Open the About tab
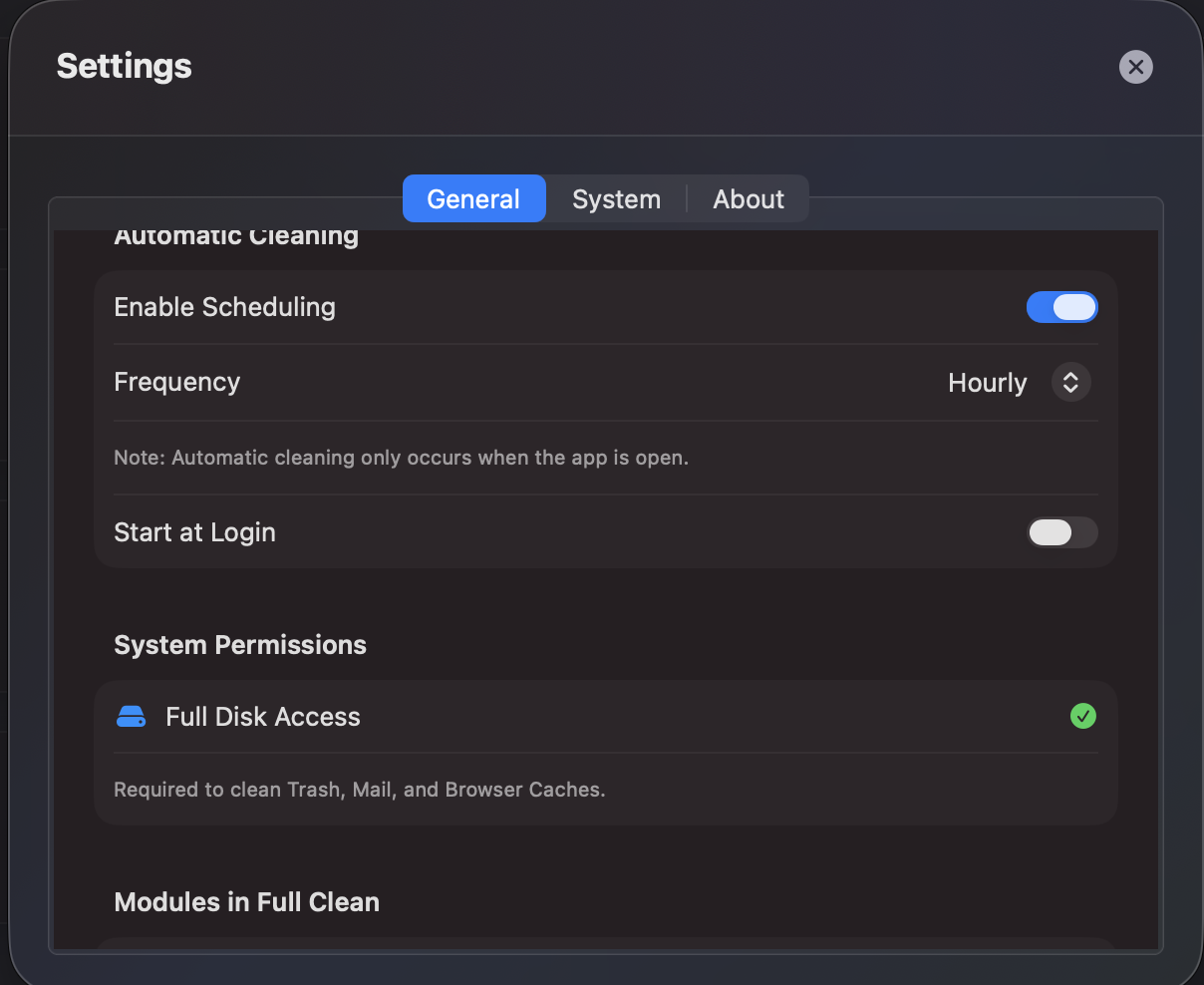Screen dimensions: 1204x985 point(748,198)
